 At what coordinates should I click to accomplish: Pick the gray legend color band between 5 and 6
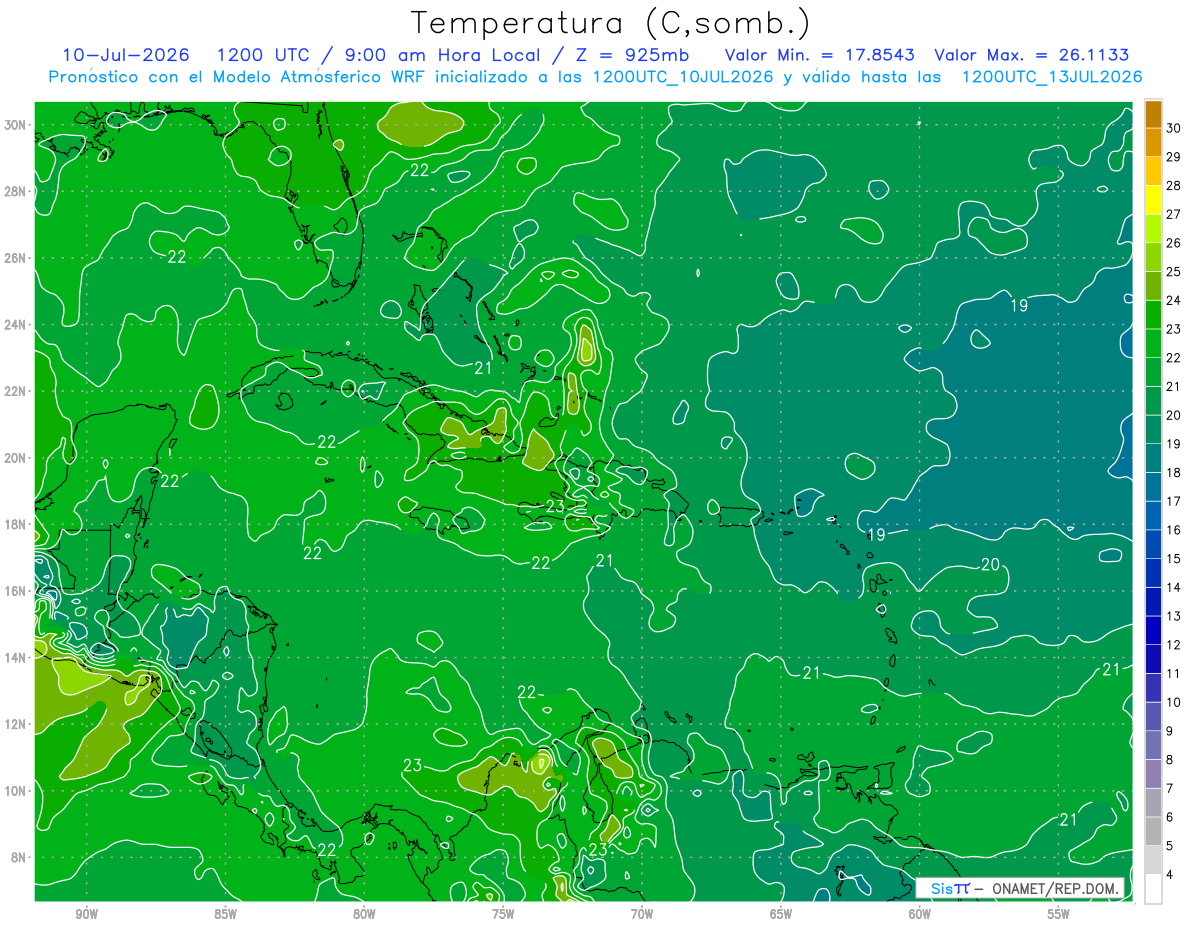tap(1153, 831)
